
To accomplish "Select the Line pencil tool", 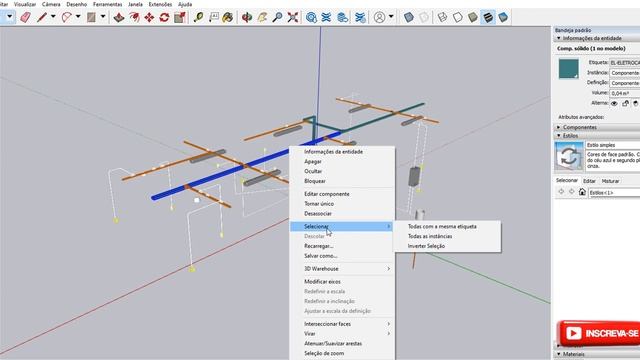I will (x=42, y=17).
